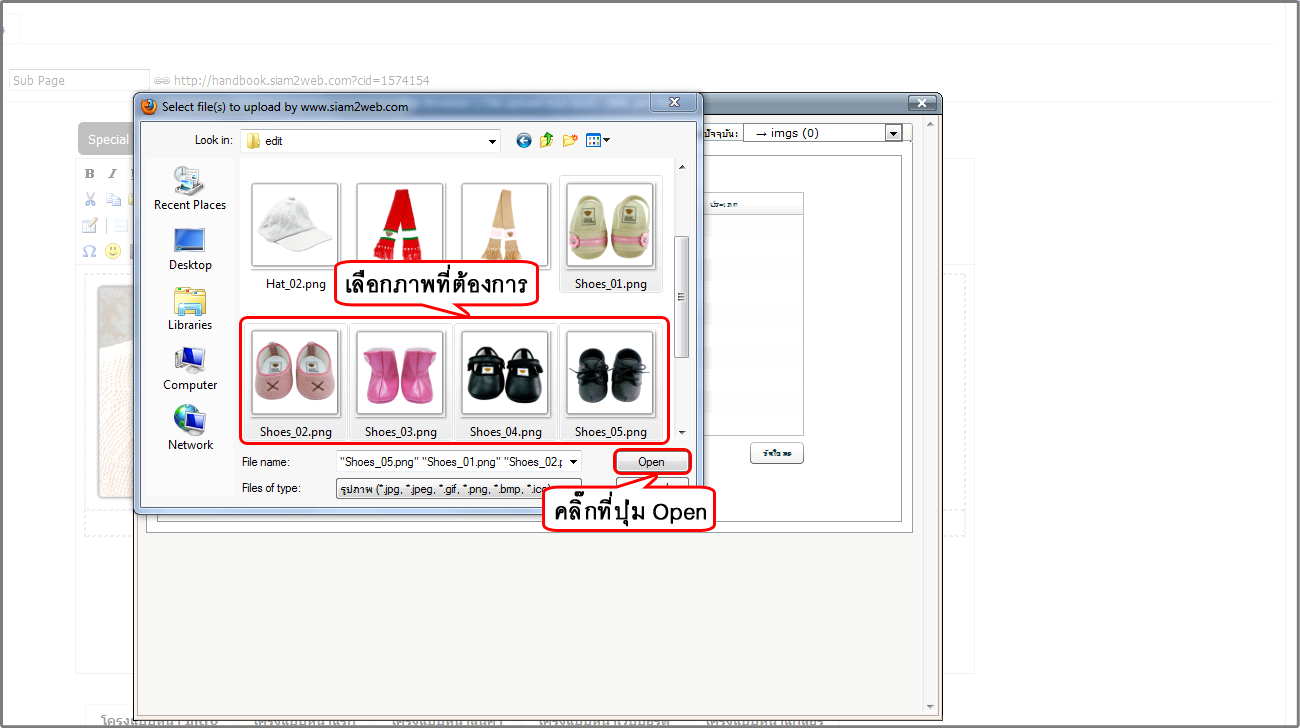Click the handbook.siam2web.com URL link
Image resolution: width=1300 pixels, height=728 pixels.
[302, 80]
